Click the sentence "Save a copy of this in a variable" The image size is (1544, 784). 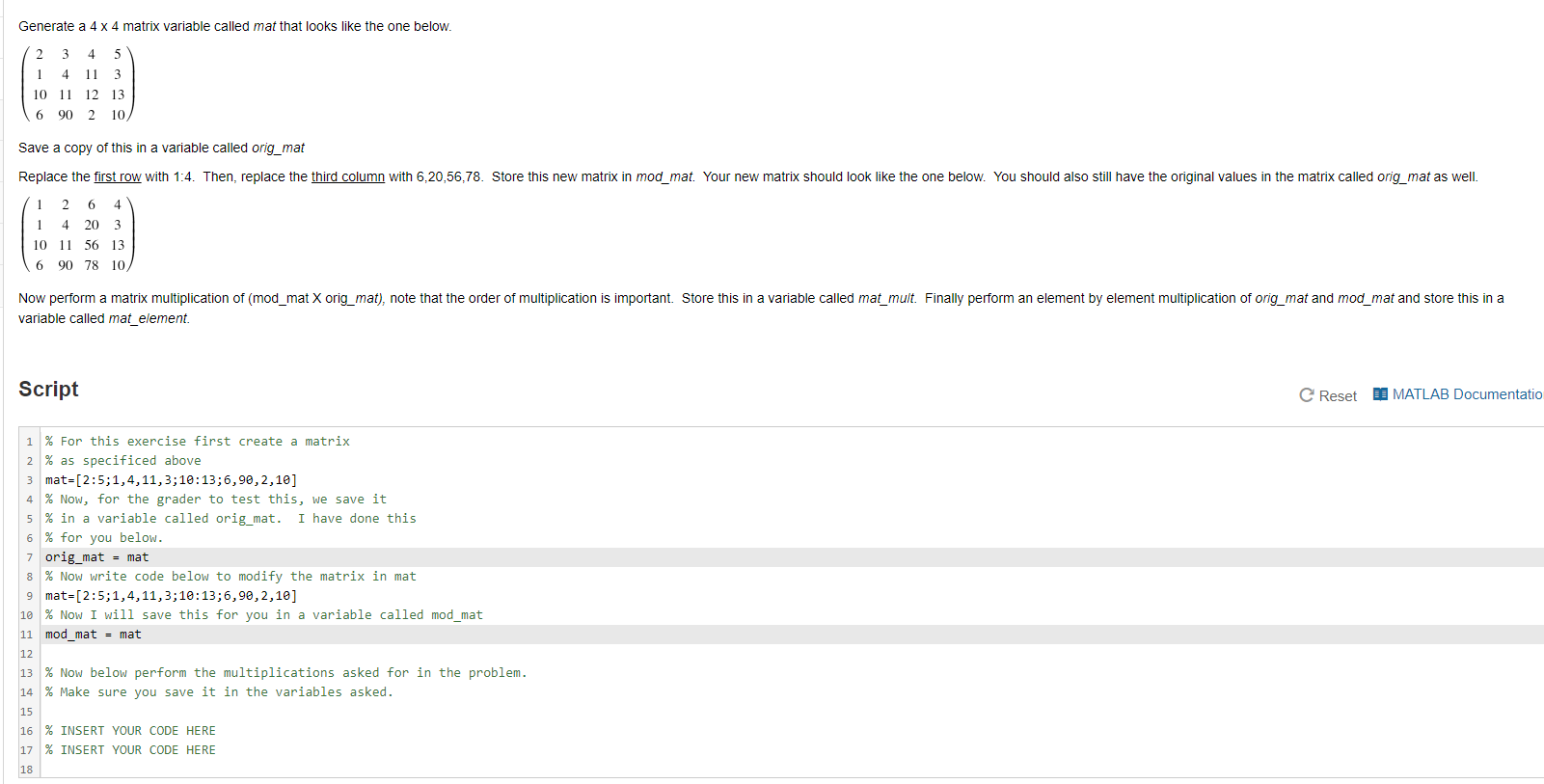click(x=162, y=148)
